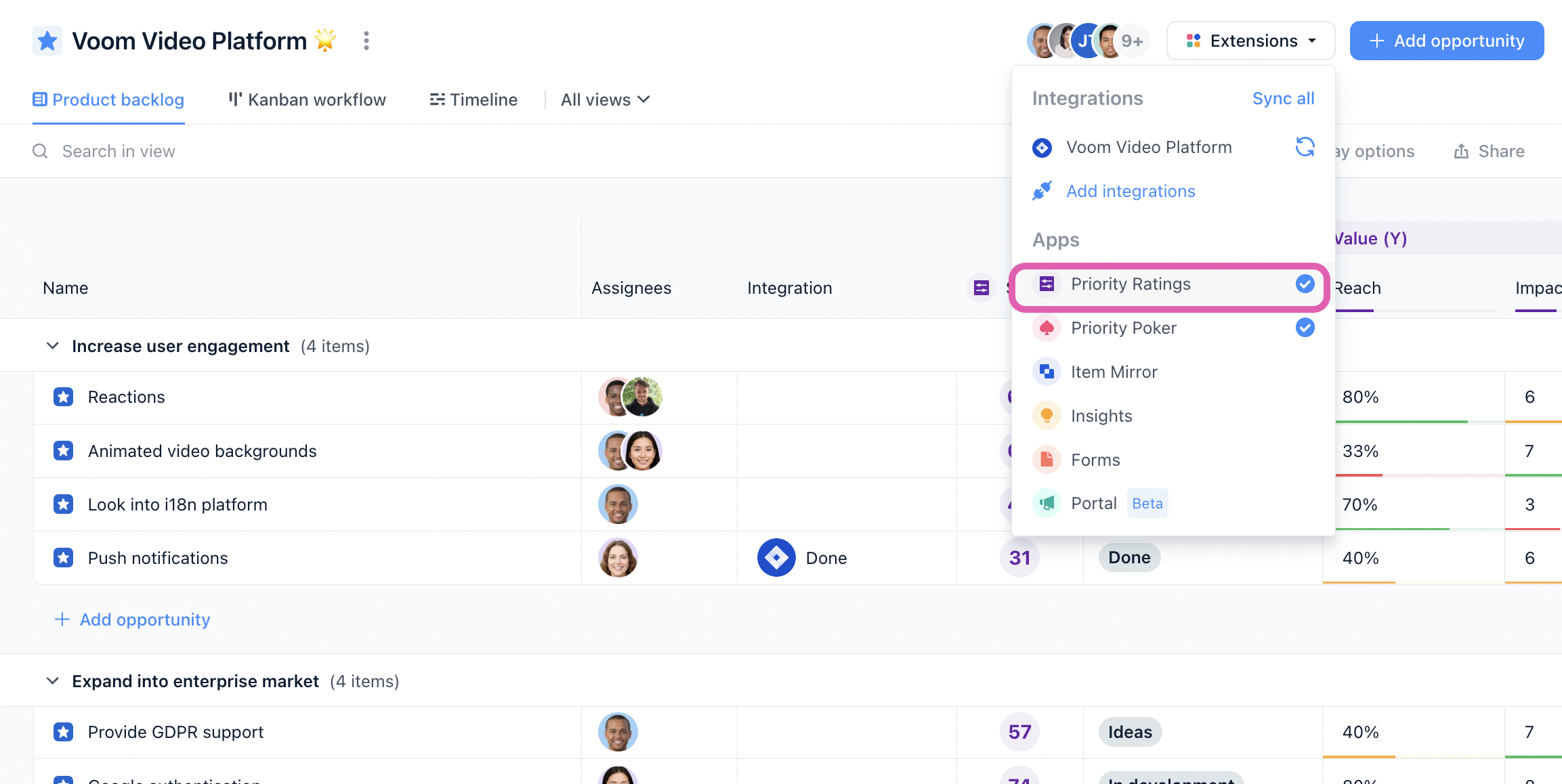
Task: Click the search magnifier icon
Action: pyautogui.click(x=41, y=151)
